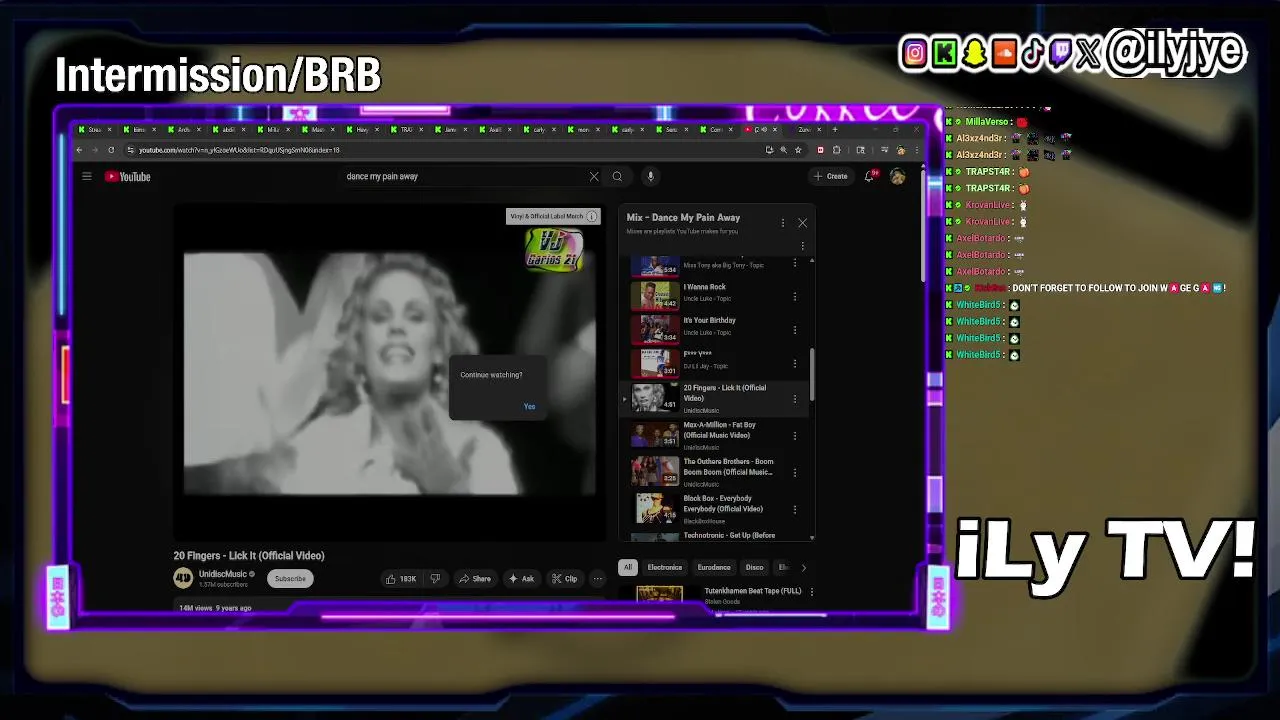Open options for '20 Fingers - Lick It' item
Screen dimensions: 1280x720
795,399
